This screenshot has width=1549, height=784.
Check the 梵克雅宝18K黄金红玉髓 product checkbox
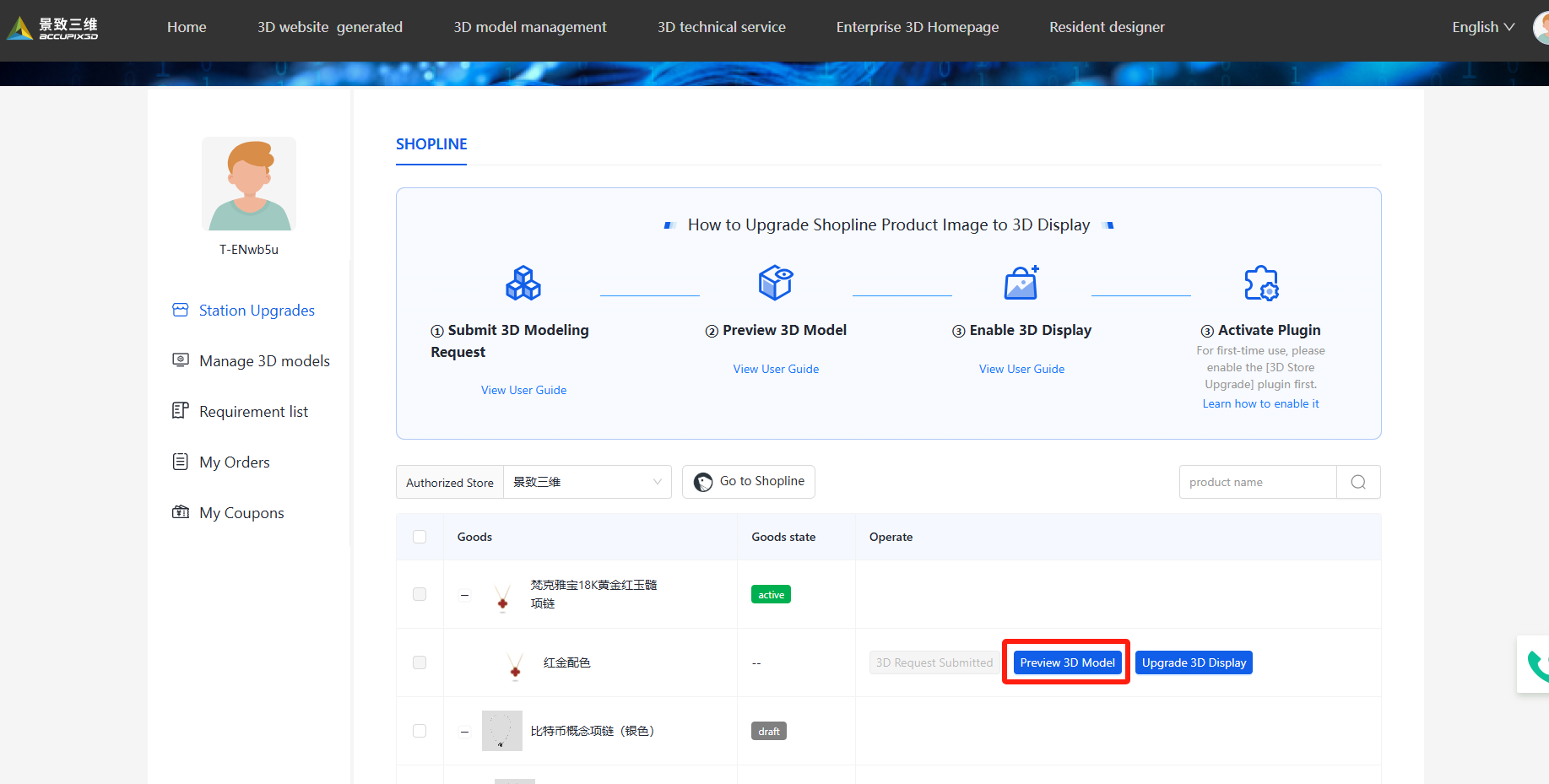pyautogui.click(x=420, y=594)
